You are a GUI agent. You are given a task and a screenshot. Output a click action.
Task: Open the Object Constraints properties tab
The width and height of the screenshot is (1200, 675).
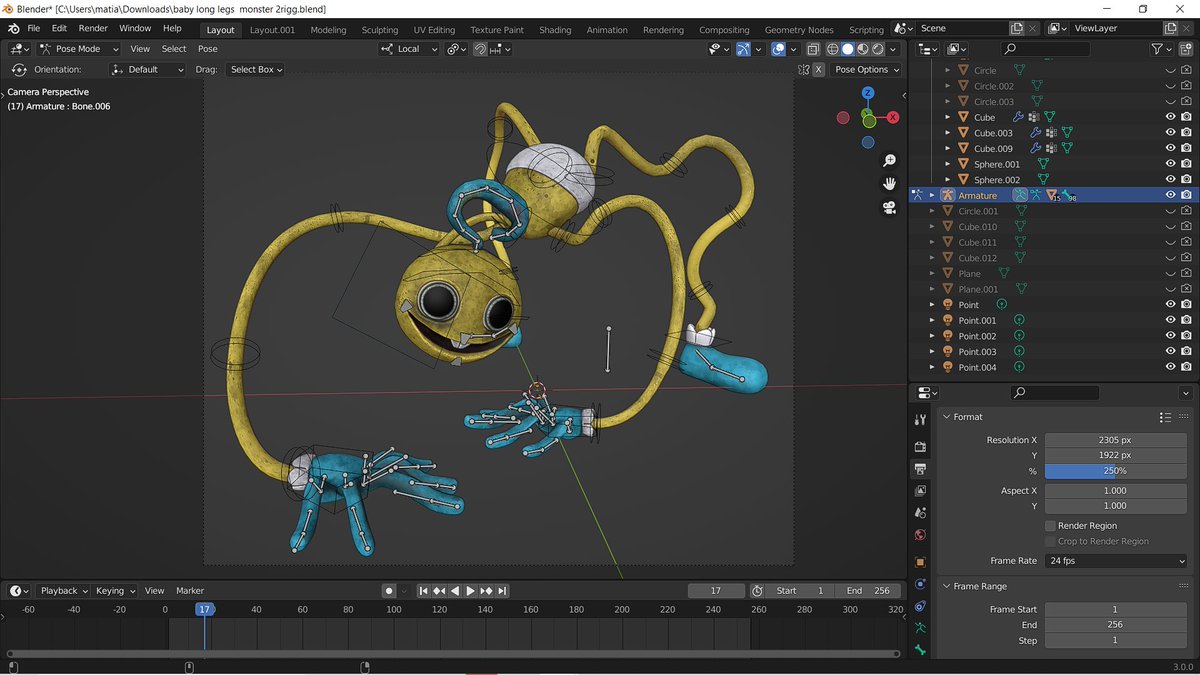point(920,606)
